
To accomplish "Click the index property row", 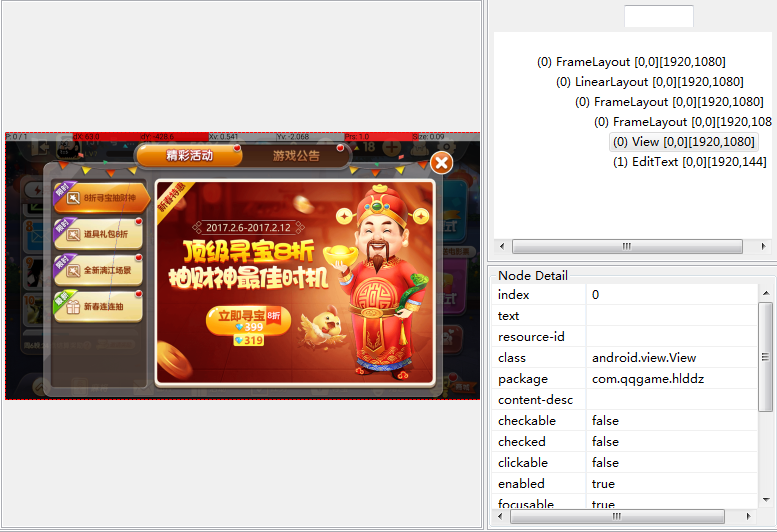I will pyautogui.click(x=624, y=295).
